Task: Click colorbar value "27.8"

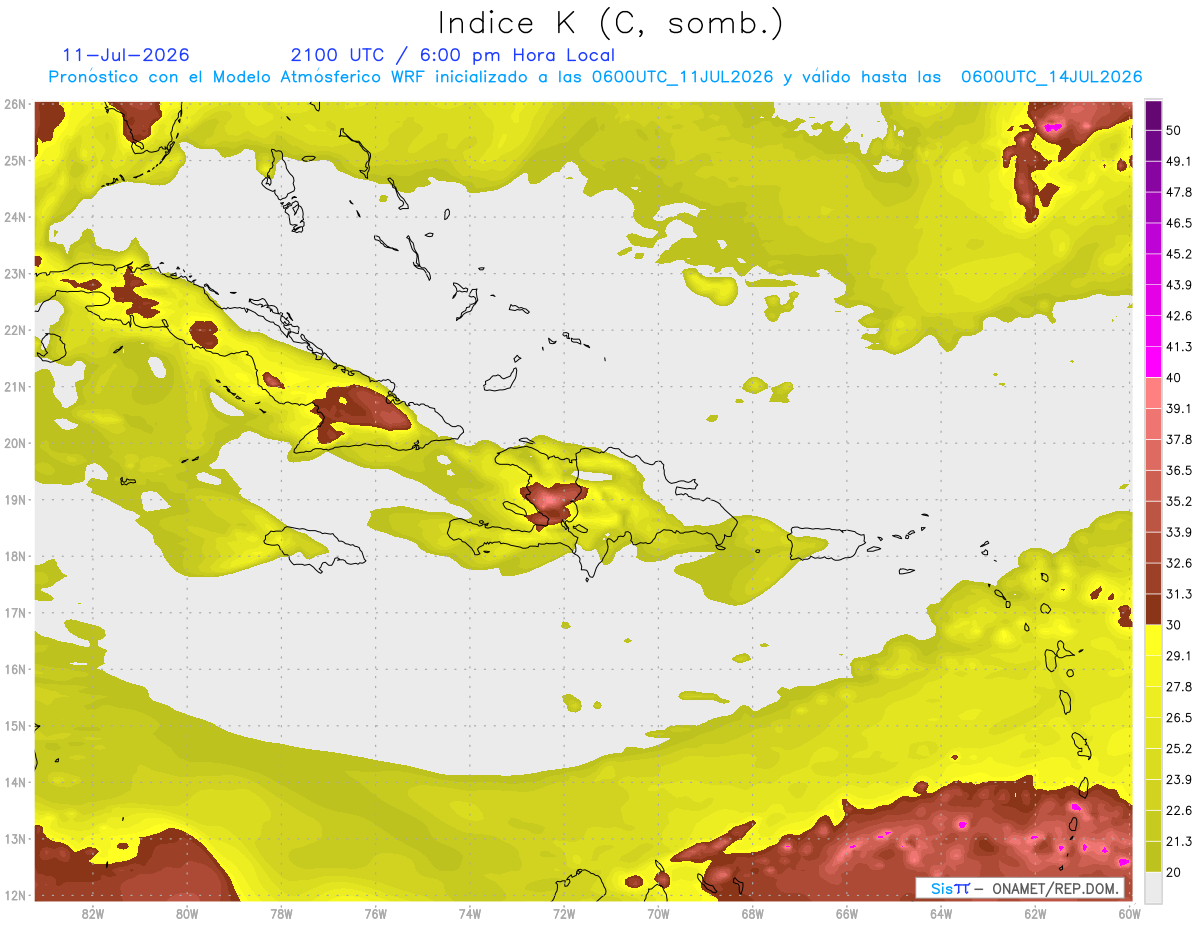Action: 1178,686
